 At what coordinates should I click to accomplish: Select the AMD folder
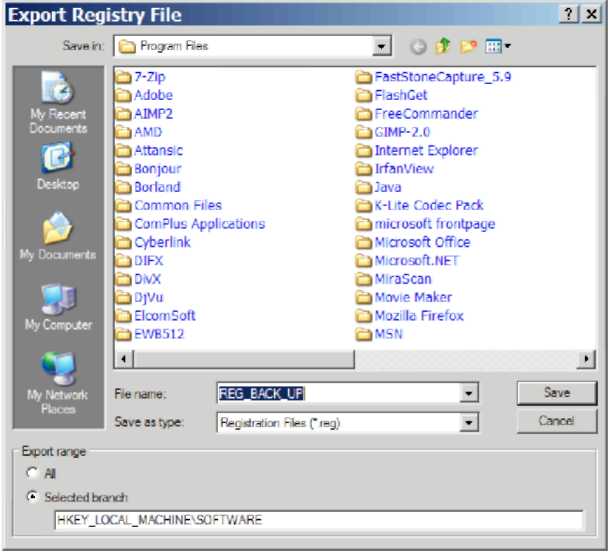pos(139,132)
